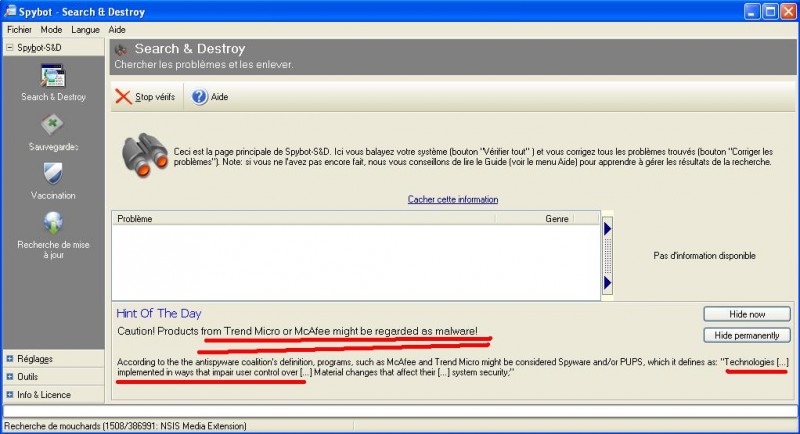Close the Spybot window

coord(788,11)
